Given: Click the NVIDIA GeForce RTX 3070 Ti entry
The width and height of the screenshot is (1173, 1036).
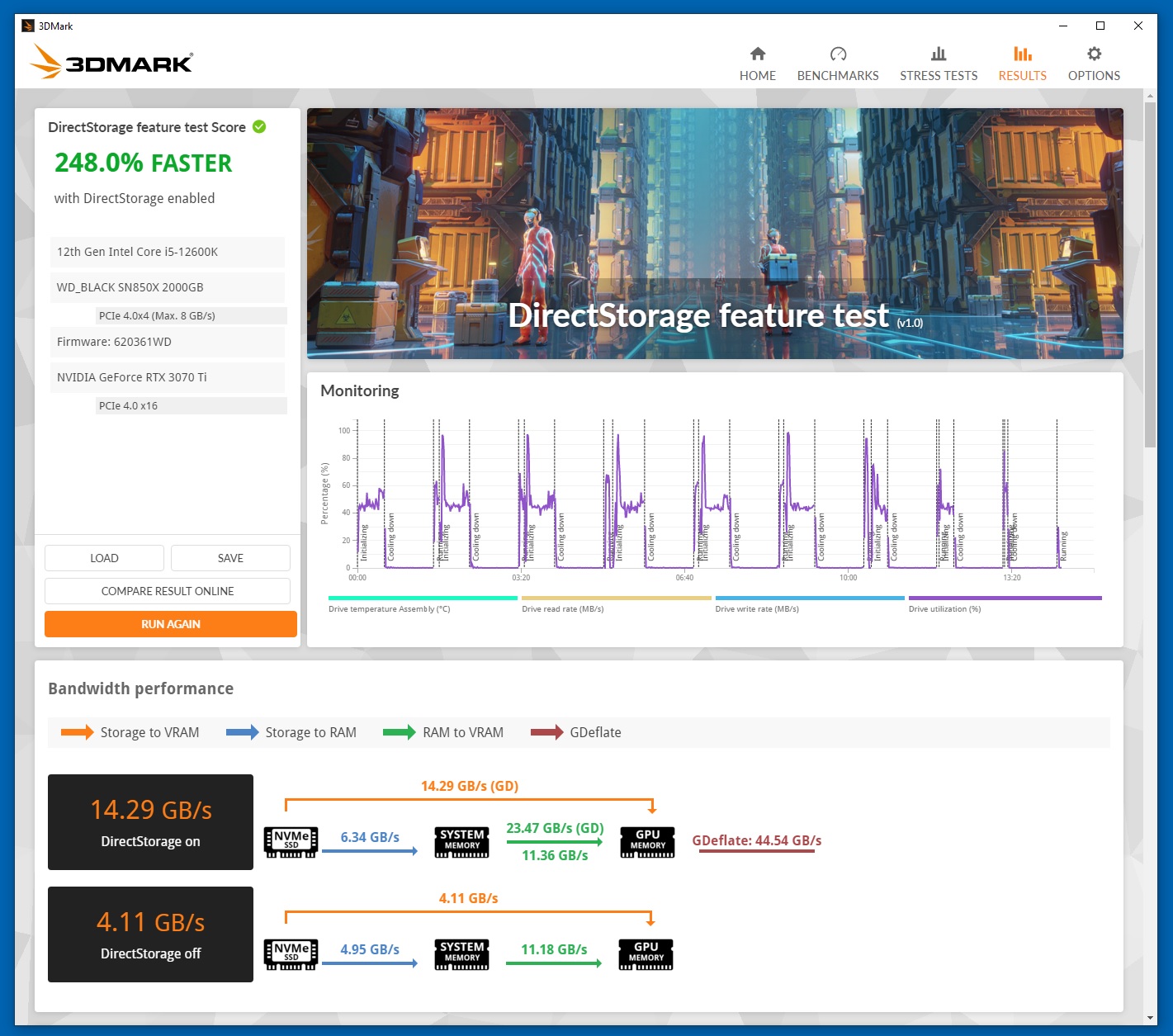Looking at the screenshot, I should (168, 377).
